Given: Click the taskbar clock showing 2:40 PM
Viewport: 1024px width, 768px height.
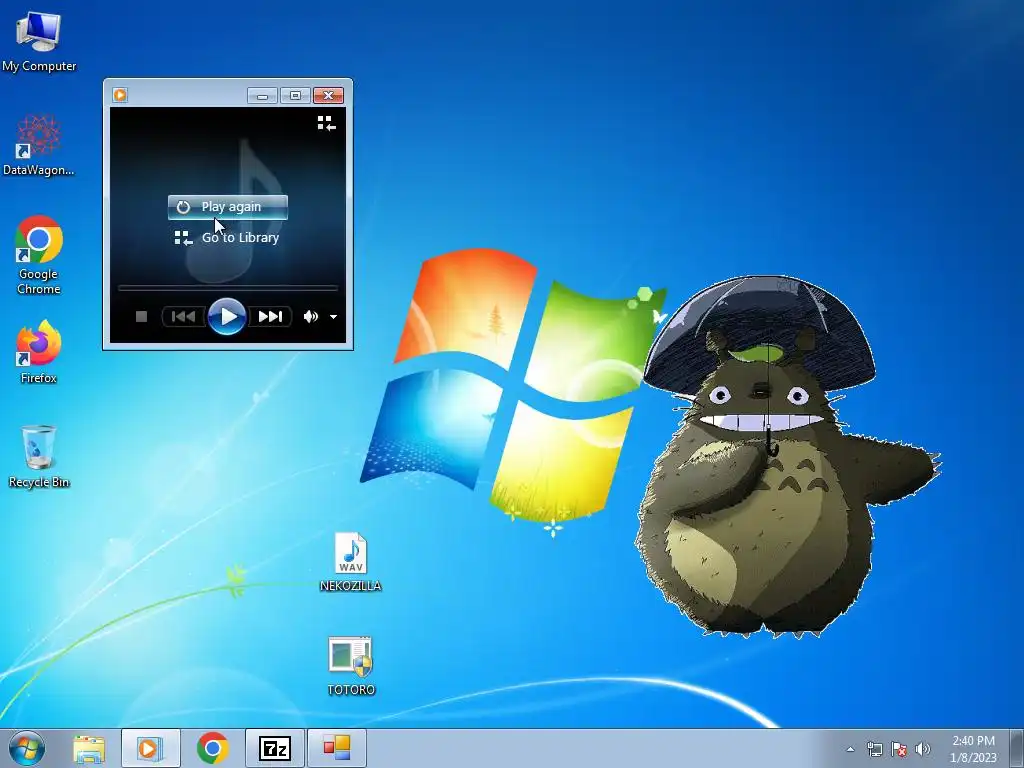Looking at the screenshot, I should click(973, 748).
